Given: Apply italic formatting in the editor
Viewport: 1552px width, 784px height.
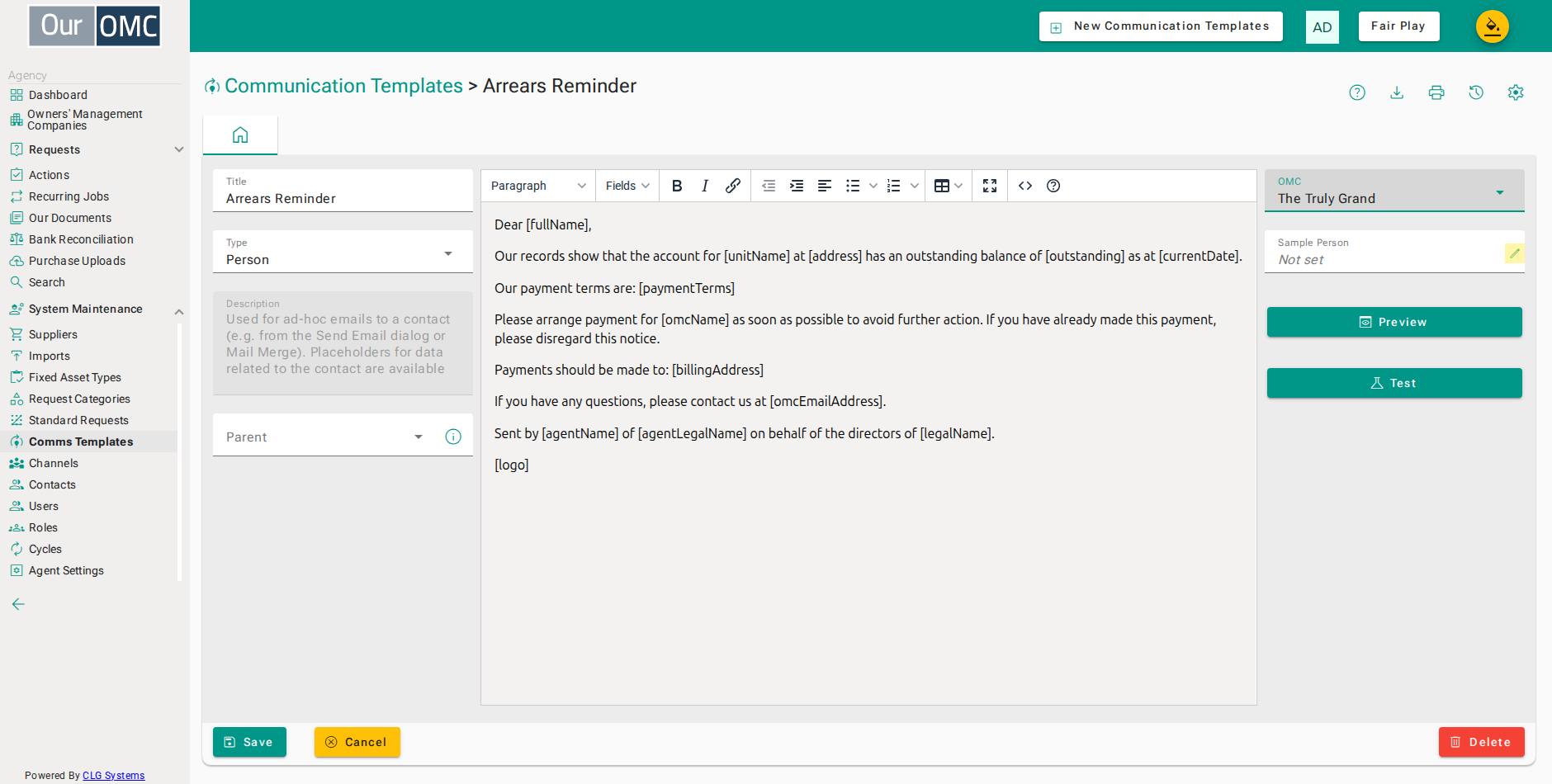Looking at the screenshot, I should tap(705, 186).
